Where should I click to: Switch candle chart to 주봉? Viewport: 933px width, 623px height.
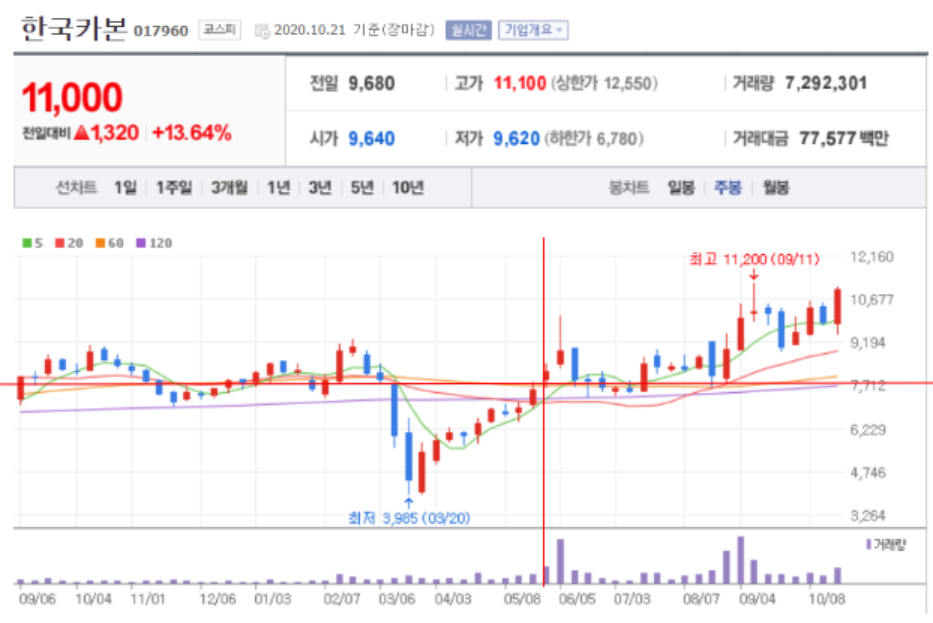[x=728, y=188]
